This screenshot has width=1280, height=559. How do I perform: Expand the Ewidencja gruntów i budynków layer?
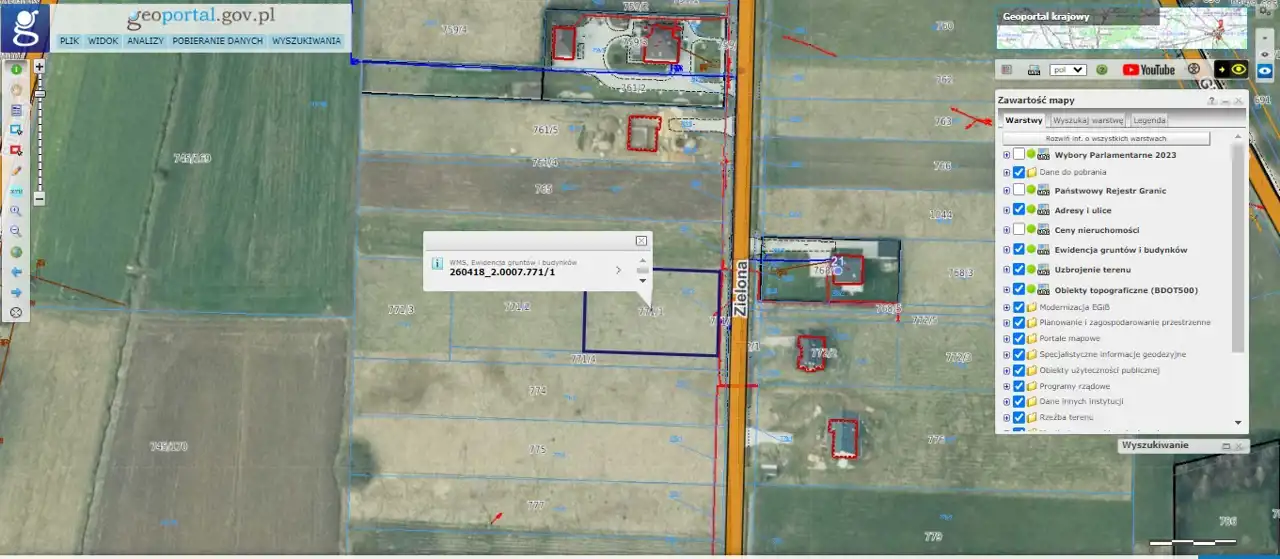[1006, 250]
